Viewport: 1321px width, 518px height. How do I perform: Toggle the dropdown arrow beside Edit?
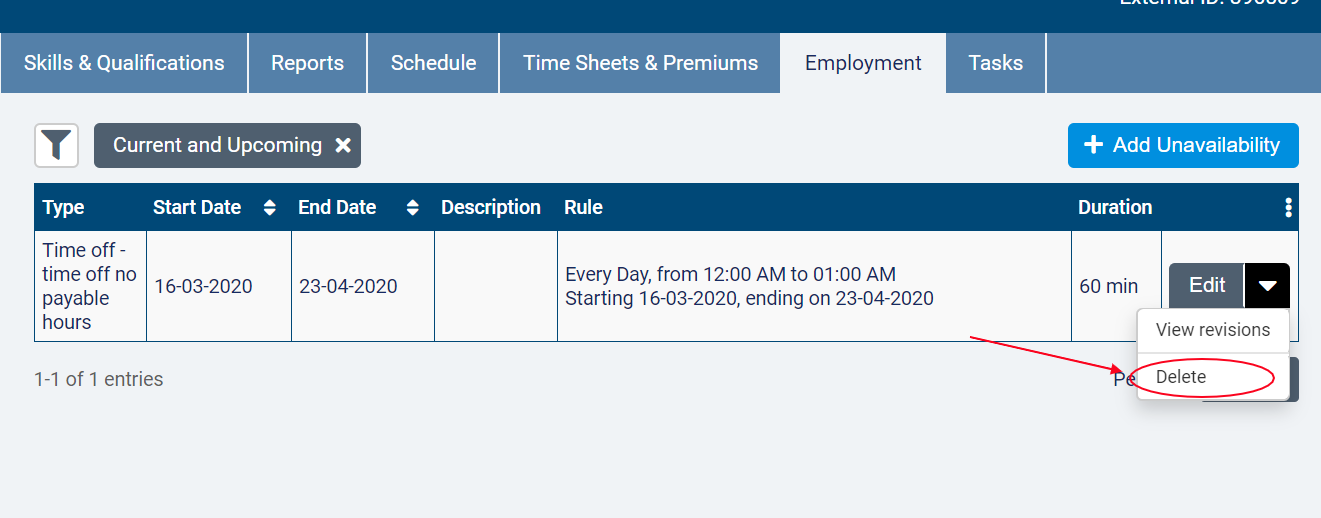click(x=1267, y=286)
